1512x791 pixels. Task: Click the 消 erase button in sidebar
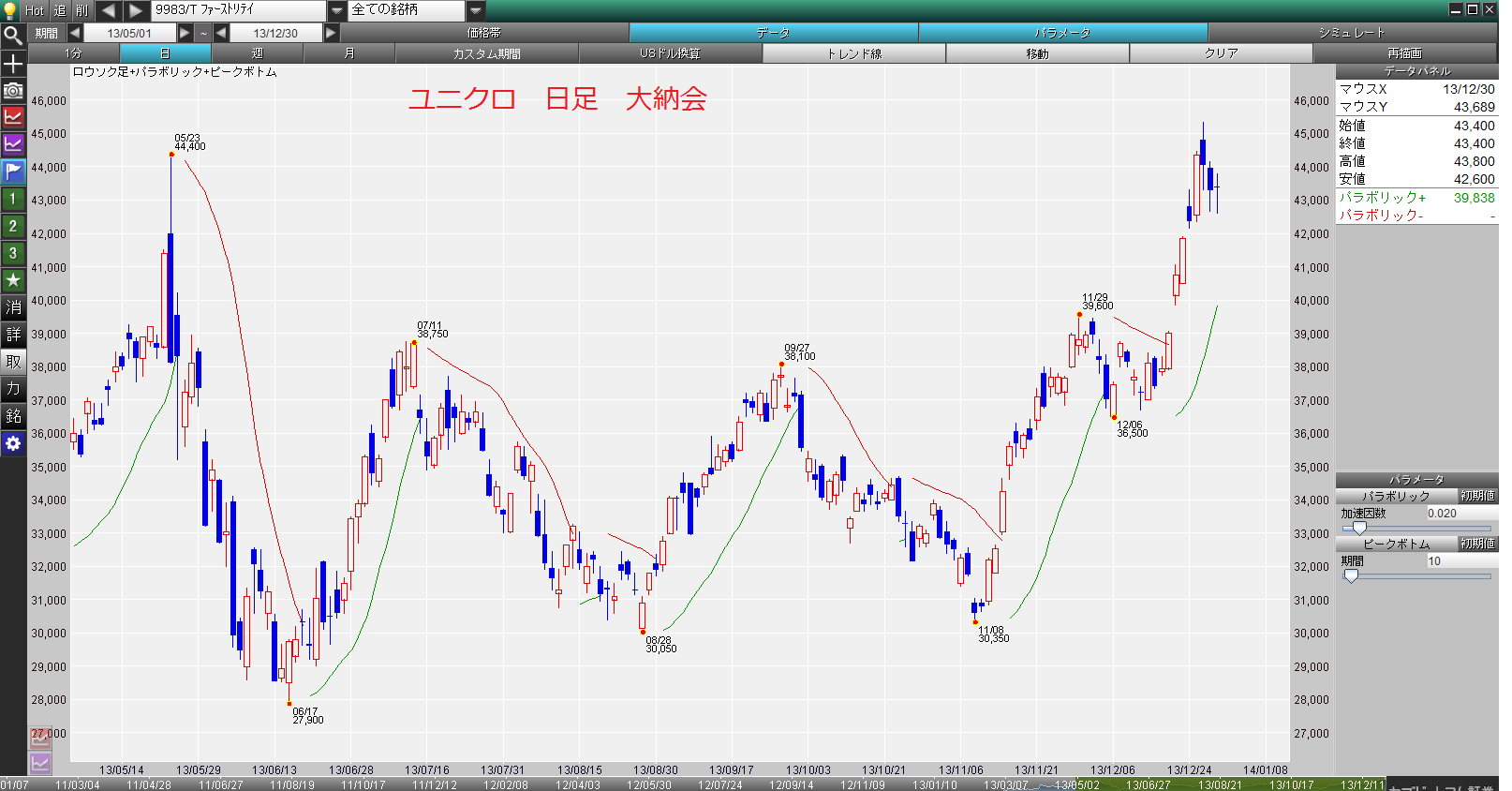13,307
